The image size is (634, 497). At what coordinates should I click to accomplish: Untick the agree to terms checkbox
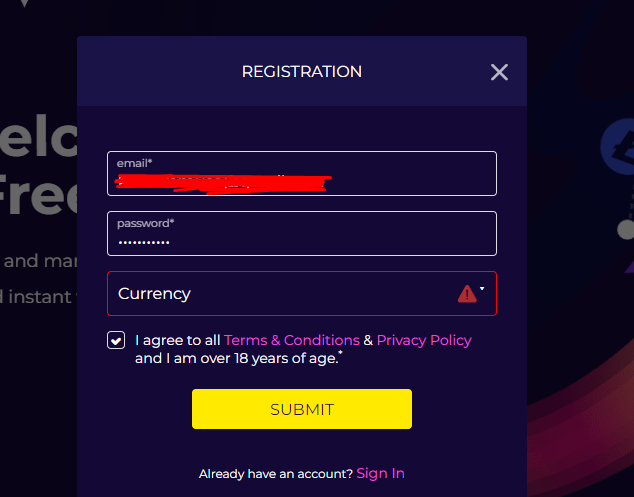point(116,340)
